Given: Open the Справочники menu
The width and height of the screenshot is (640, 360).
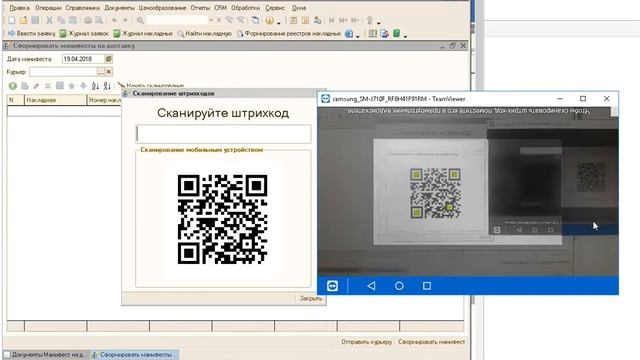Looking at the screenshot, I should click(82, 8).
